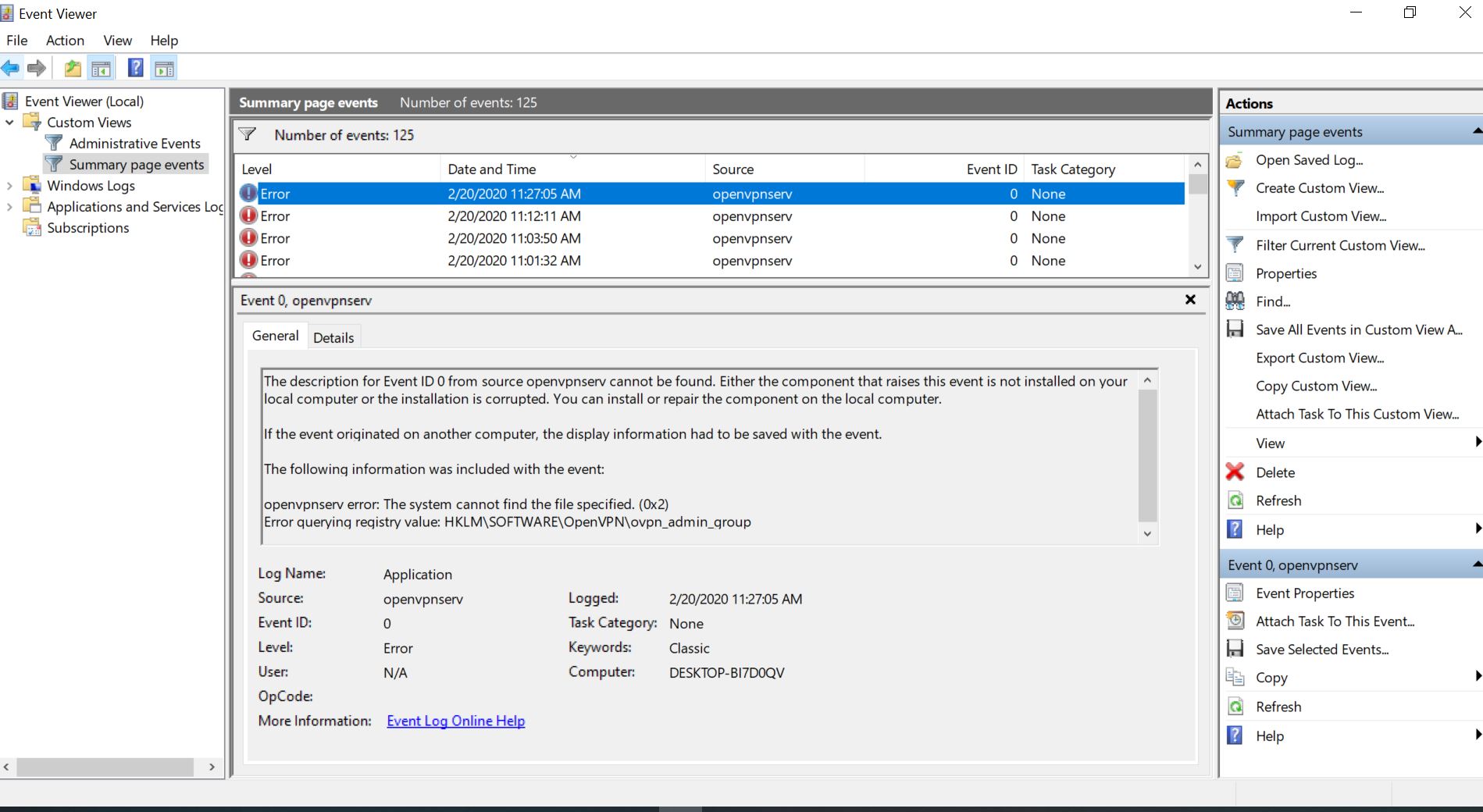Open the Event Log Online Help link

coord(455,721)
